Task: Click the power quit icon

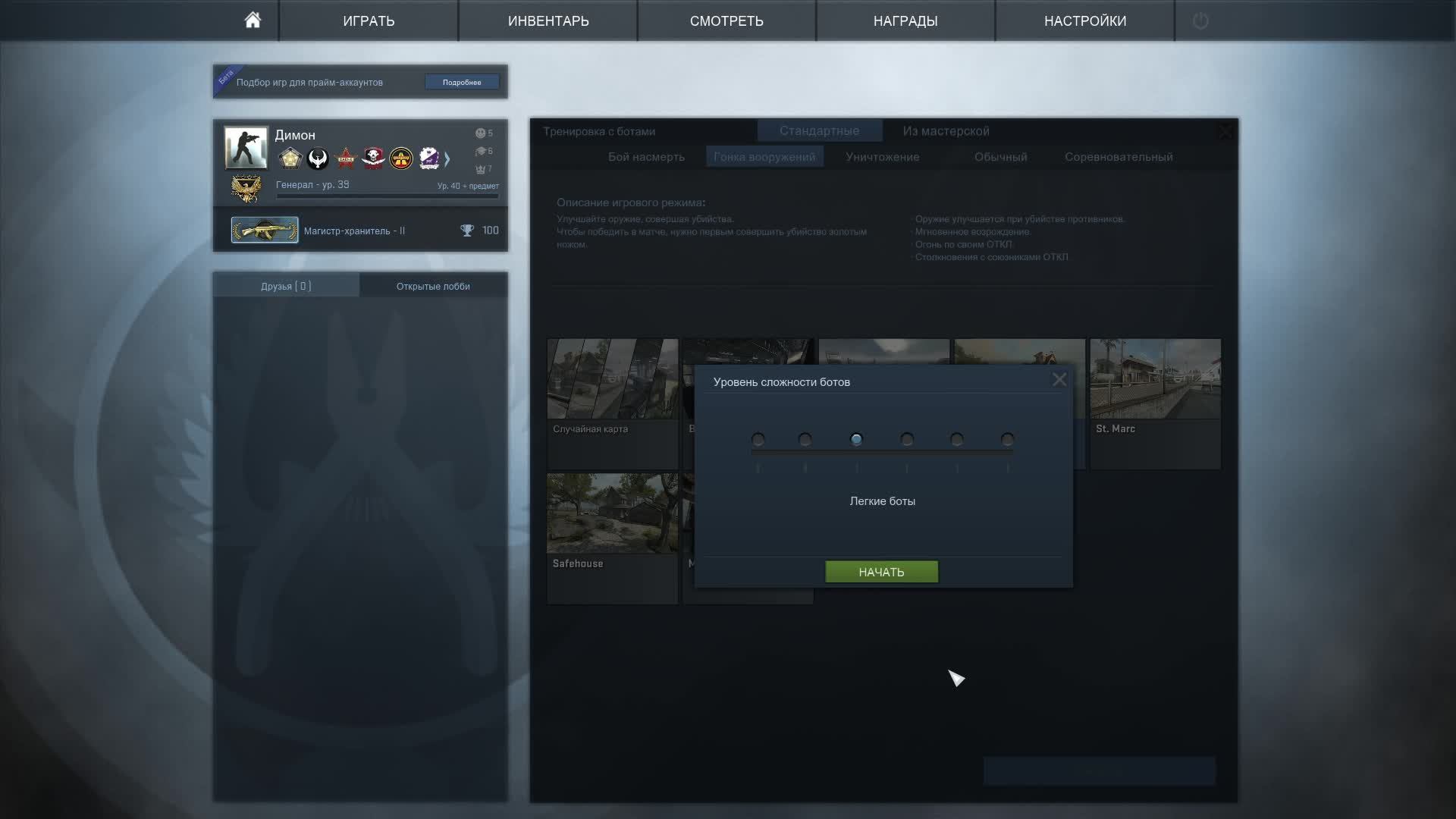Action: tap(1200, 21)
